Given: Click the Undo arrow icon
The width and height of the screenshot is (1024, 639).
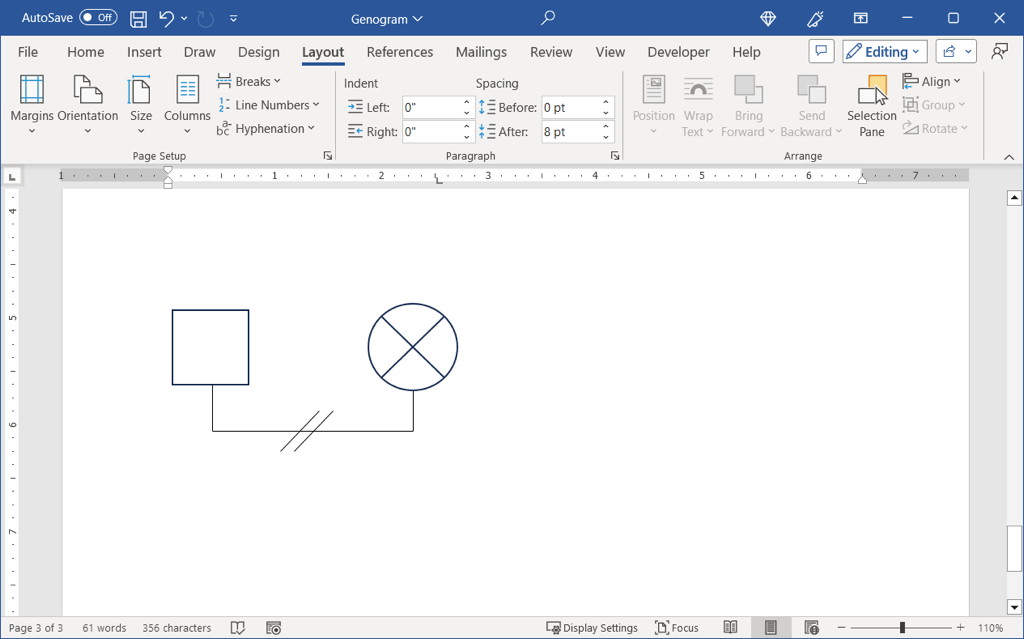Looking at the screenshot, I should pyautogui.click(x=166, y=18).
